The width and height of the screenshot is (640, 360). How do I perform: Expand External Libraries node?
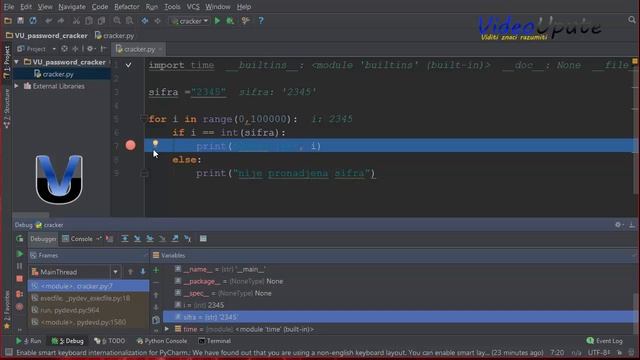point(17,86)
